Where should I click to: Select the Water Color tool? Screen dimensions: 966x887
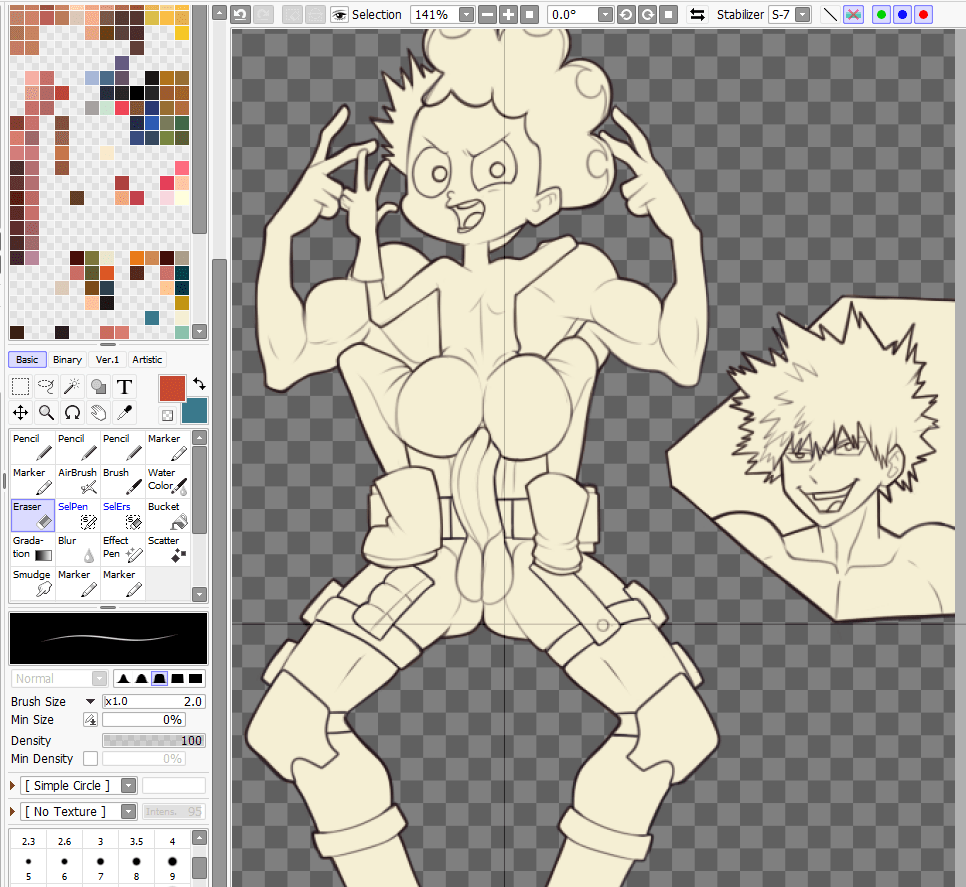[x=166, y=479]
